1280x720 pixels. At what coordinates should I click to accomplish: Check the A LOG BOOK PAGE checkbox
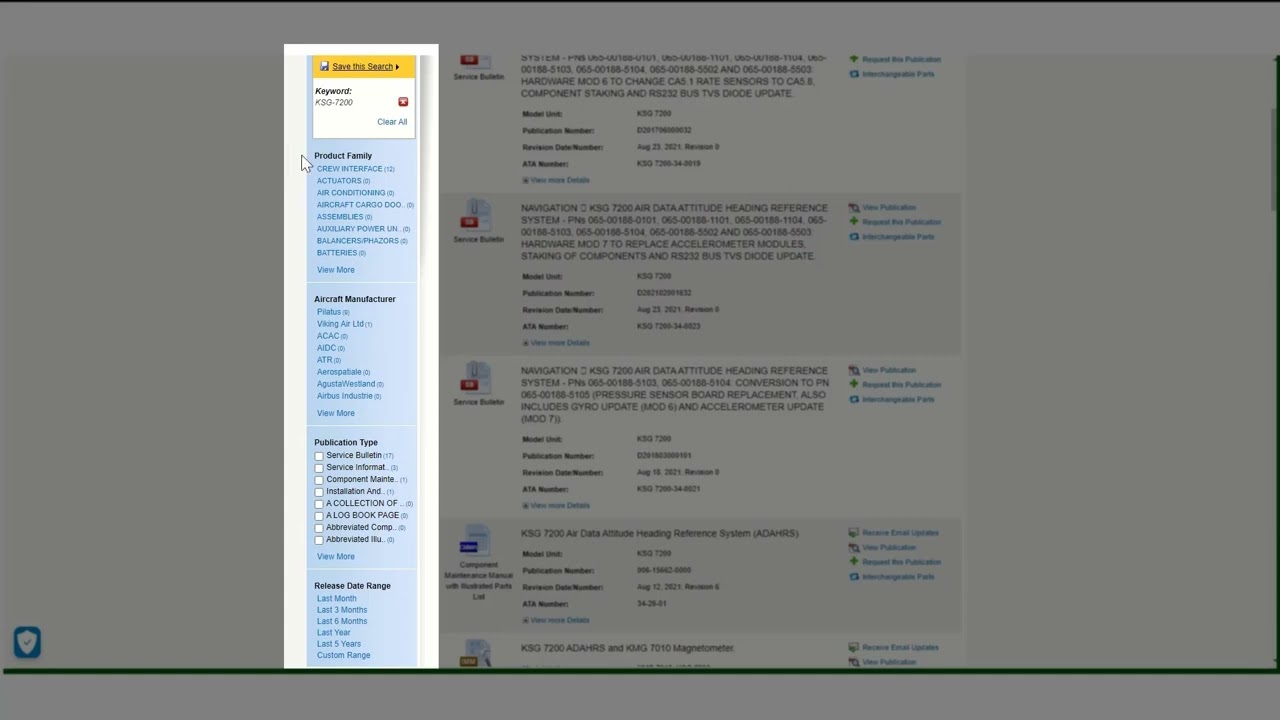pyautogui.click(x=319, y=516)
